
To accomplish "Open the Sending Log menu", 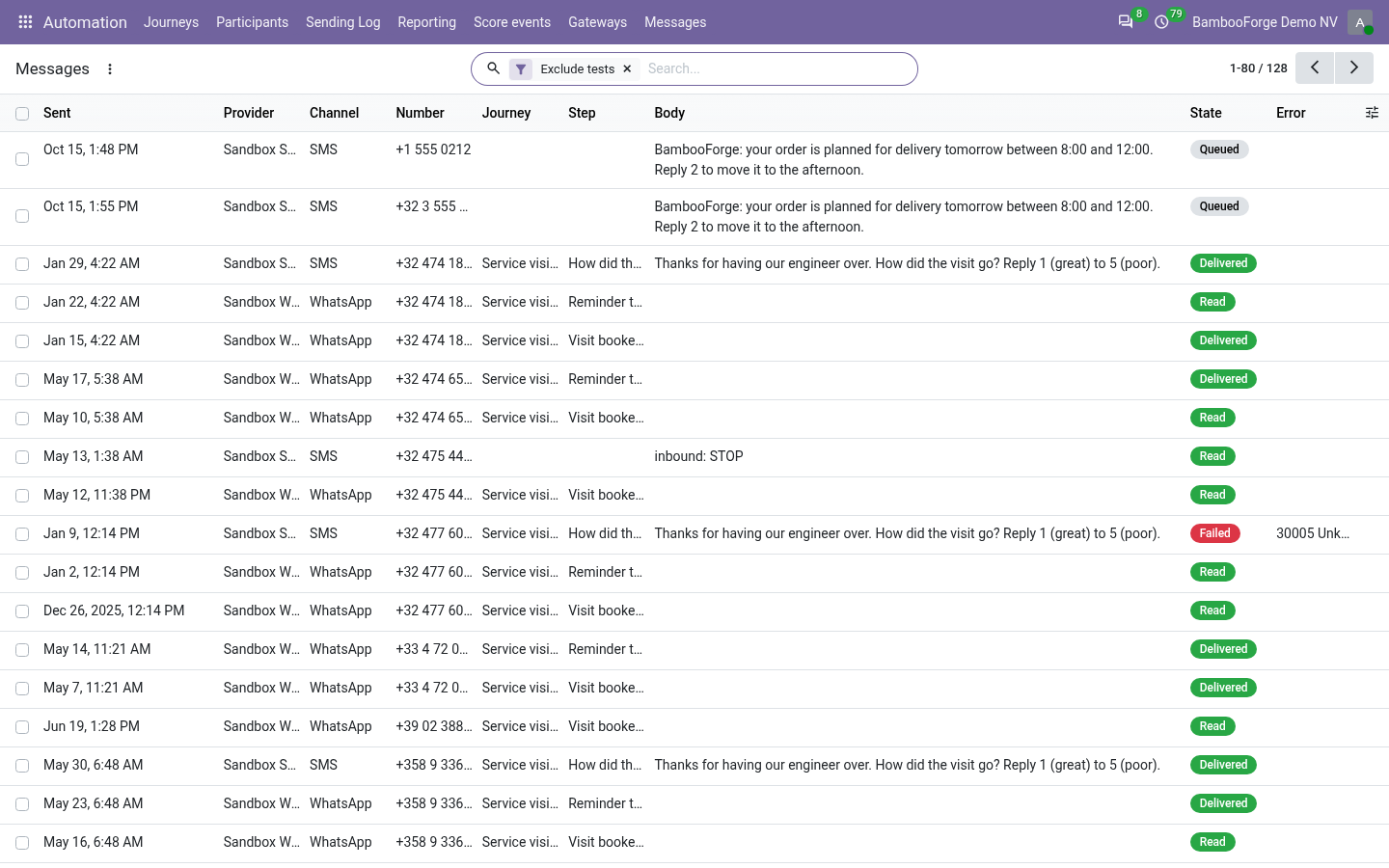I will tap(342, 22).
